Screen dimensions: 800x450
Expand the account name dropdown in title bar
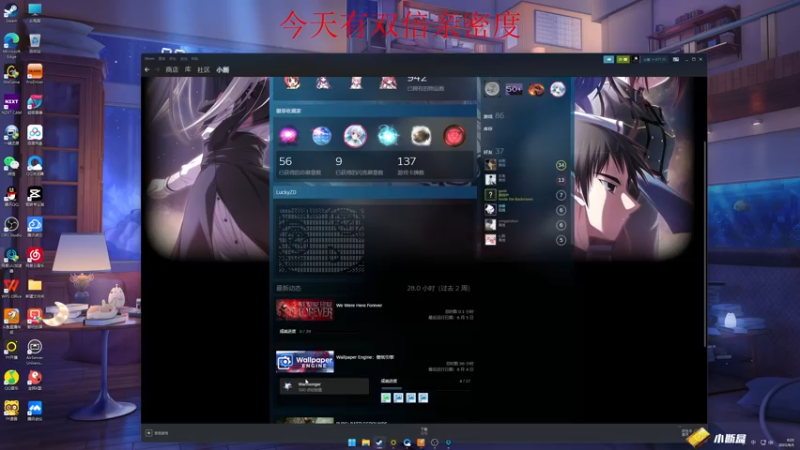click(x=655, y=59)
